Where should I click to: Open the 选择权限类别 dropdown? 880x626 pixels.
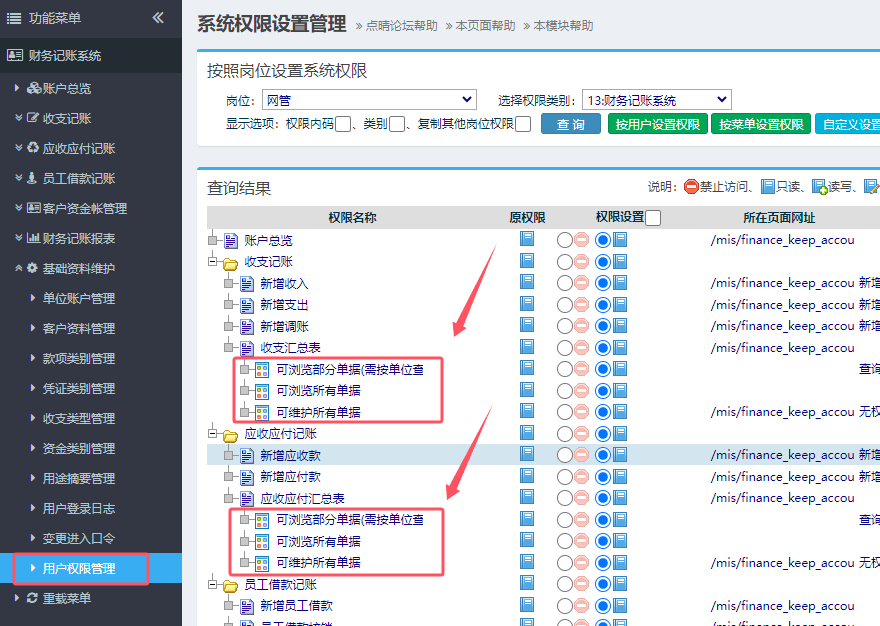[656, 100]
